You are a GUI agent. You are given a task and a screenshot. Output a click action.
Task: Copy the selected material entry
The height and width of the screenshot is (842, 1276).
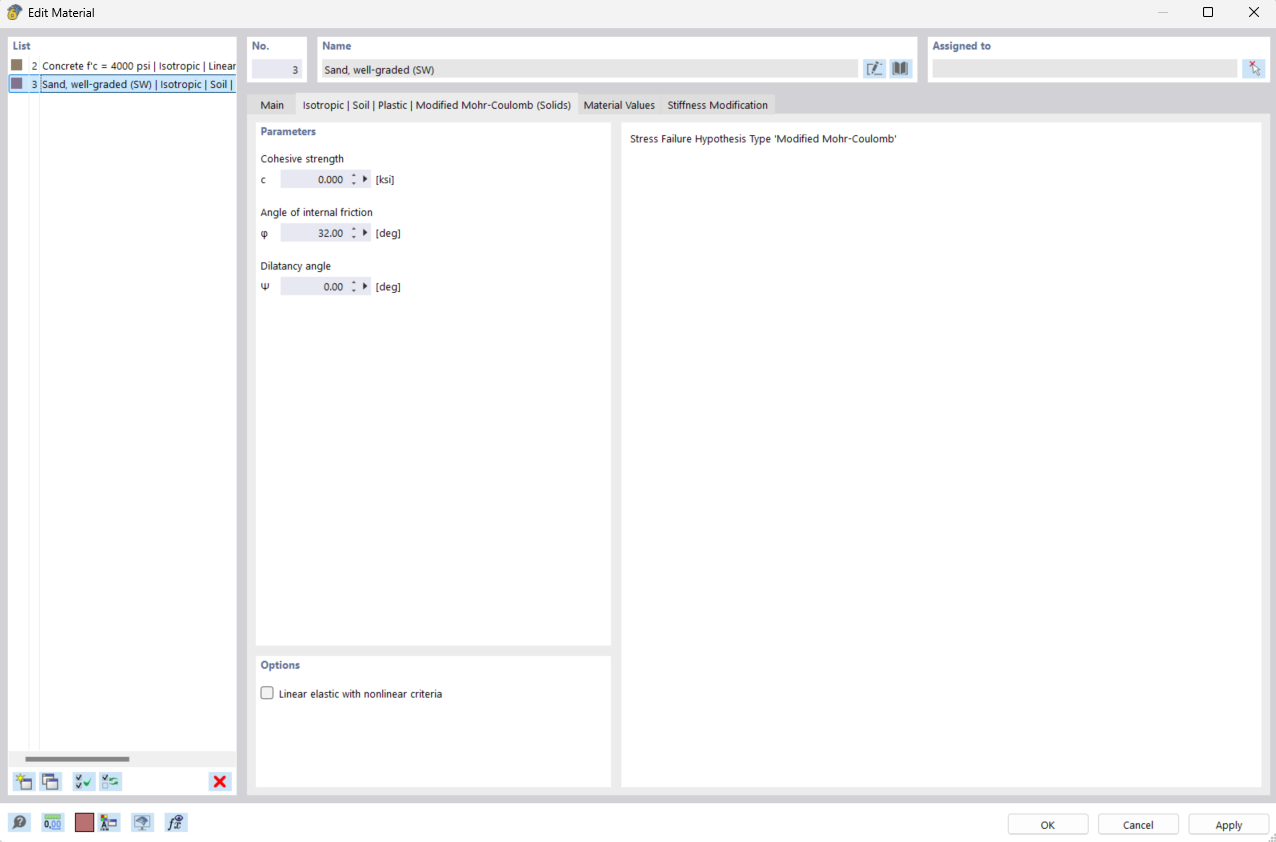(x=50, y=781)
